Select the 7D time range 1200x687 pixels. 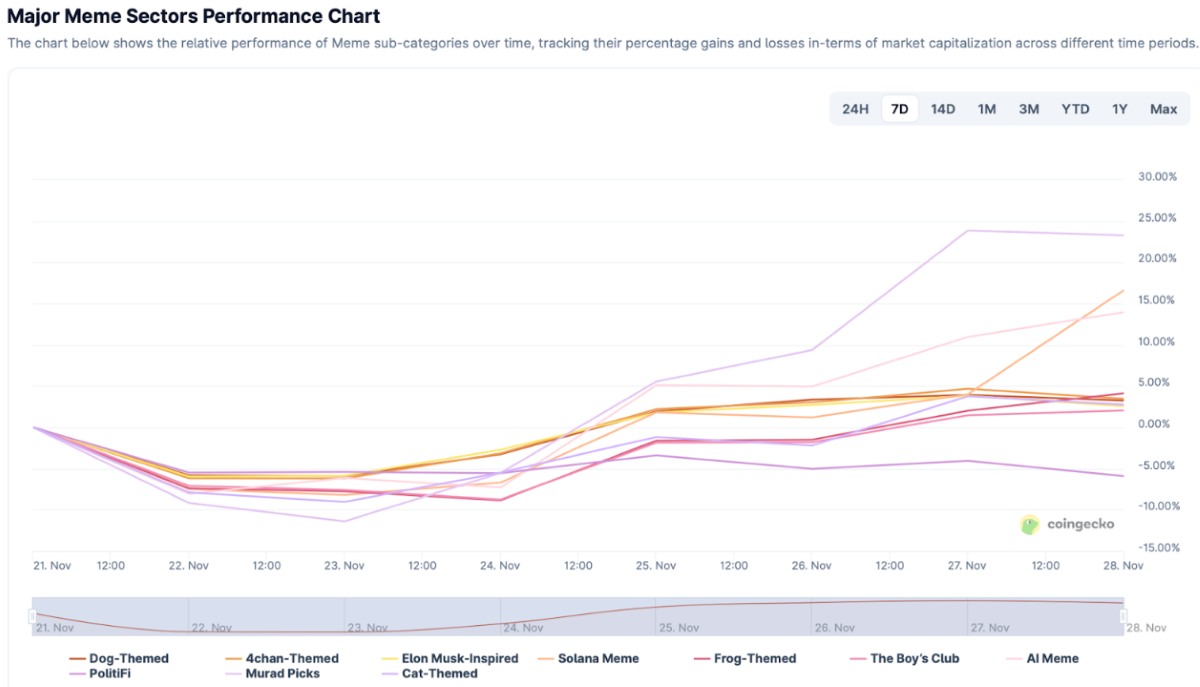899,109
